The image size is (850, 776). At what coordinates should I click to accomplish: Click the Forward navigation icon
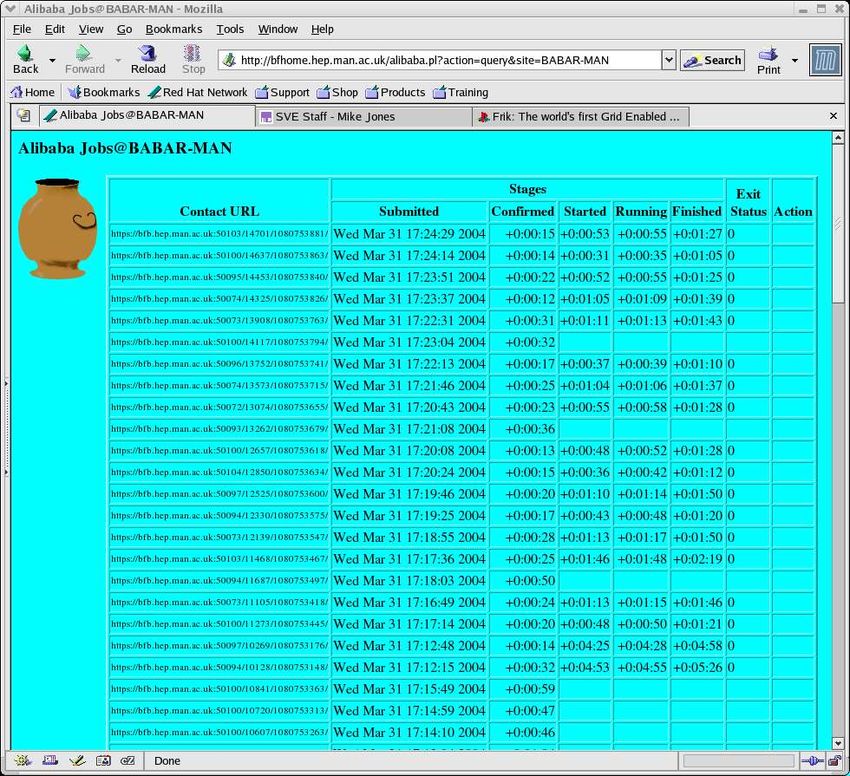click(x=83, y=53)
